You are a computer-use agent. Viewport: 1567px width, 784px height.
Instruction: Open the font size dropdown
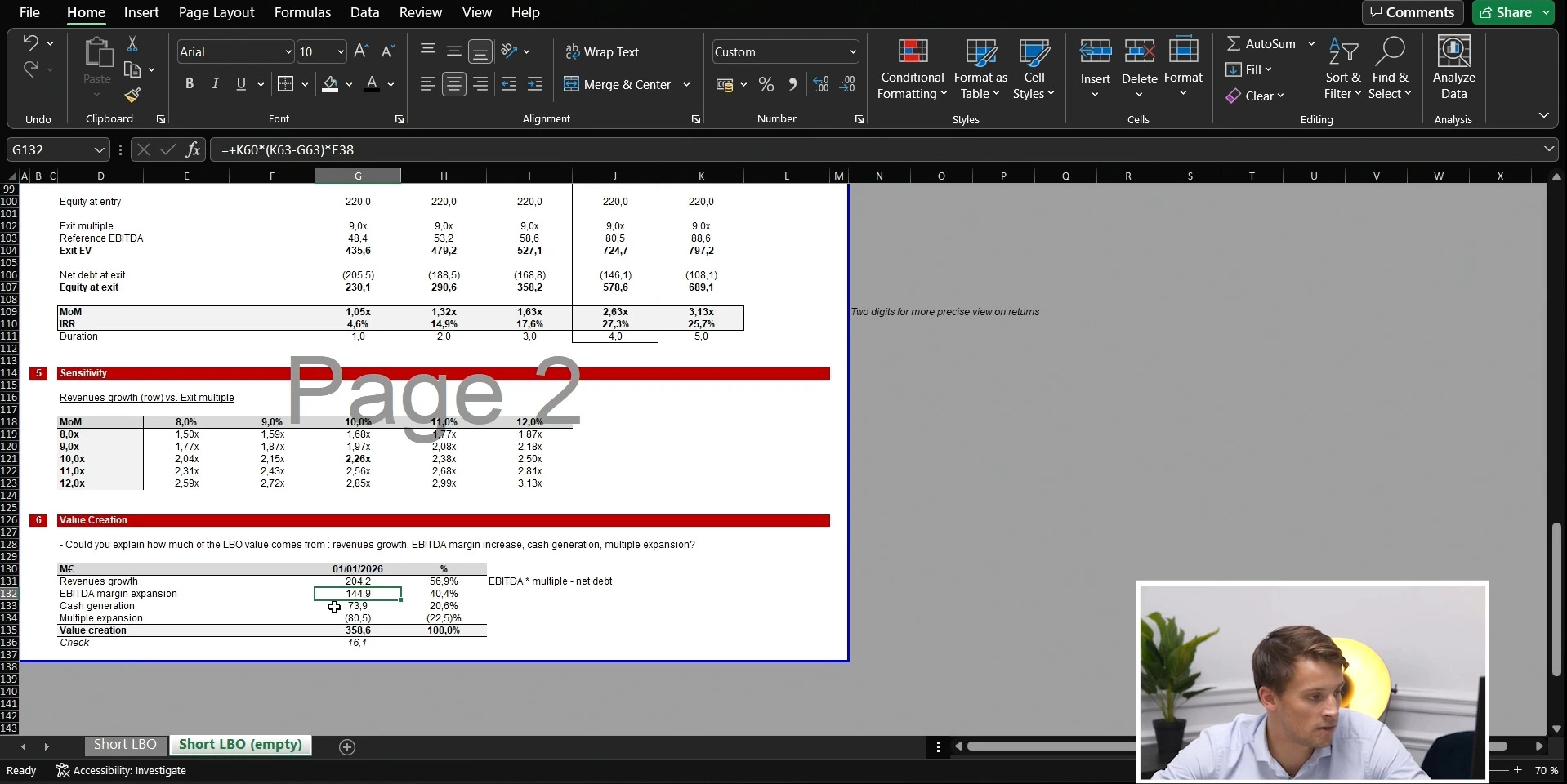341,52
